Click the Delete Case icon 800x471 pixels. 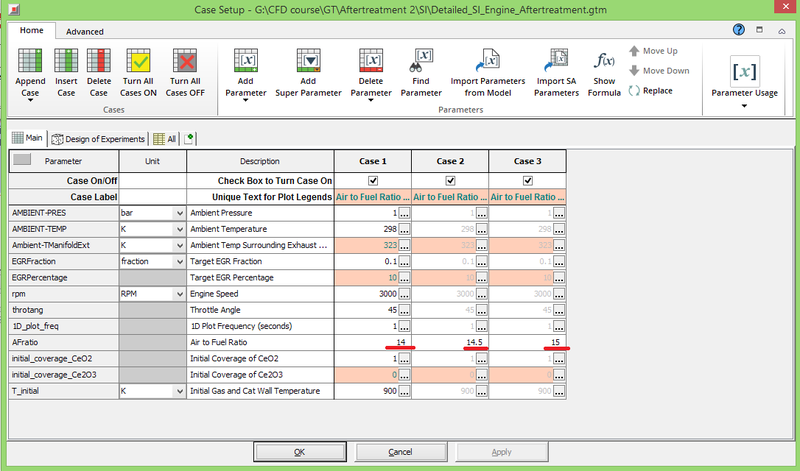click(x=100, y=63)
